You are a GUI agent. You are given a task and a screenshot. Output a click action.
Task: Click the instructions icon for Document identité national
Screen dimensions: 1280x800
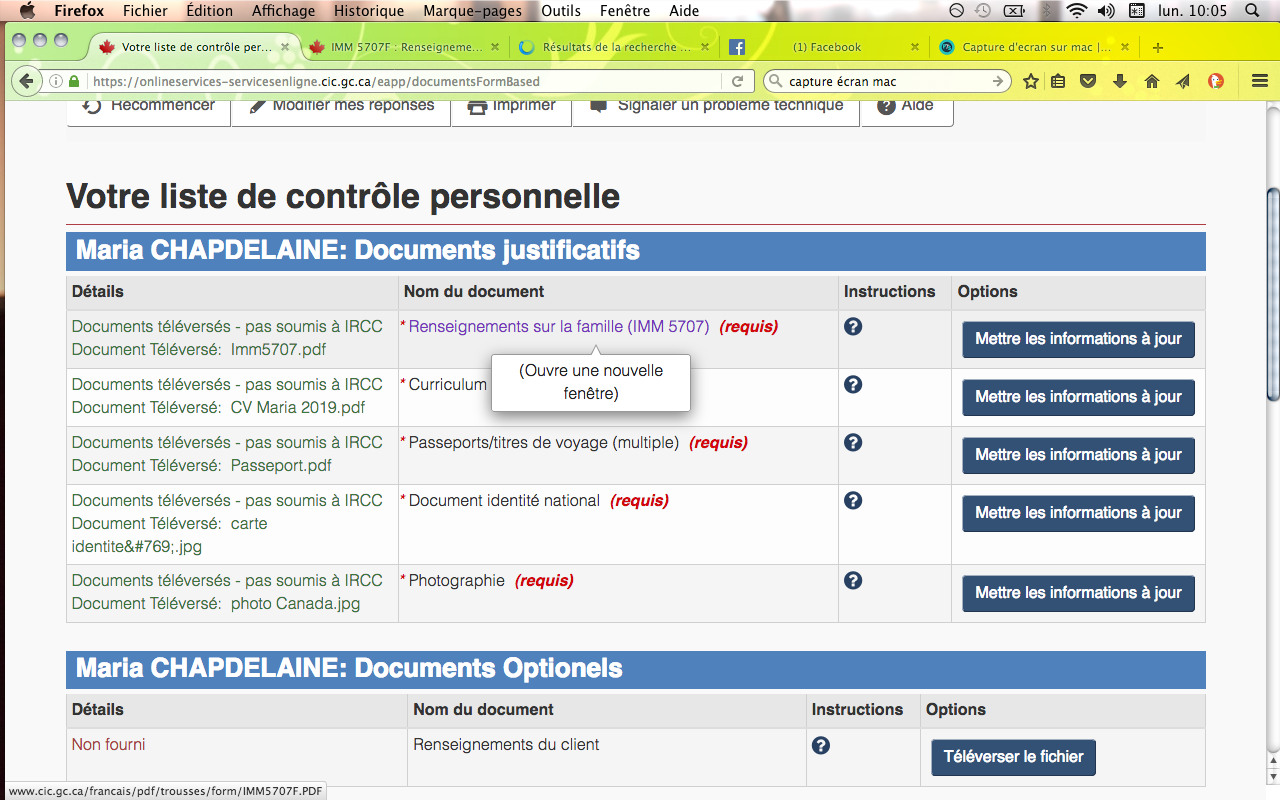853,501
